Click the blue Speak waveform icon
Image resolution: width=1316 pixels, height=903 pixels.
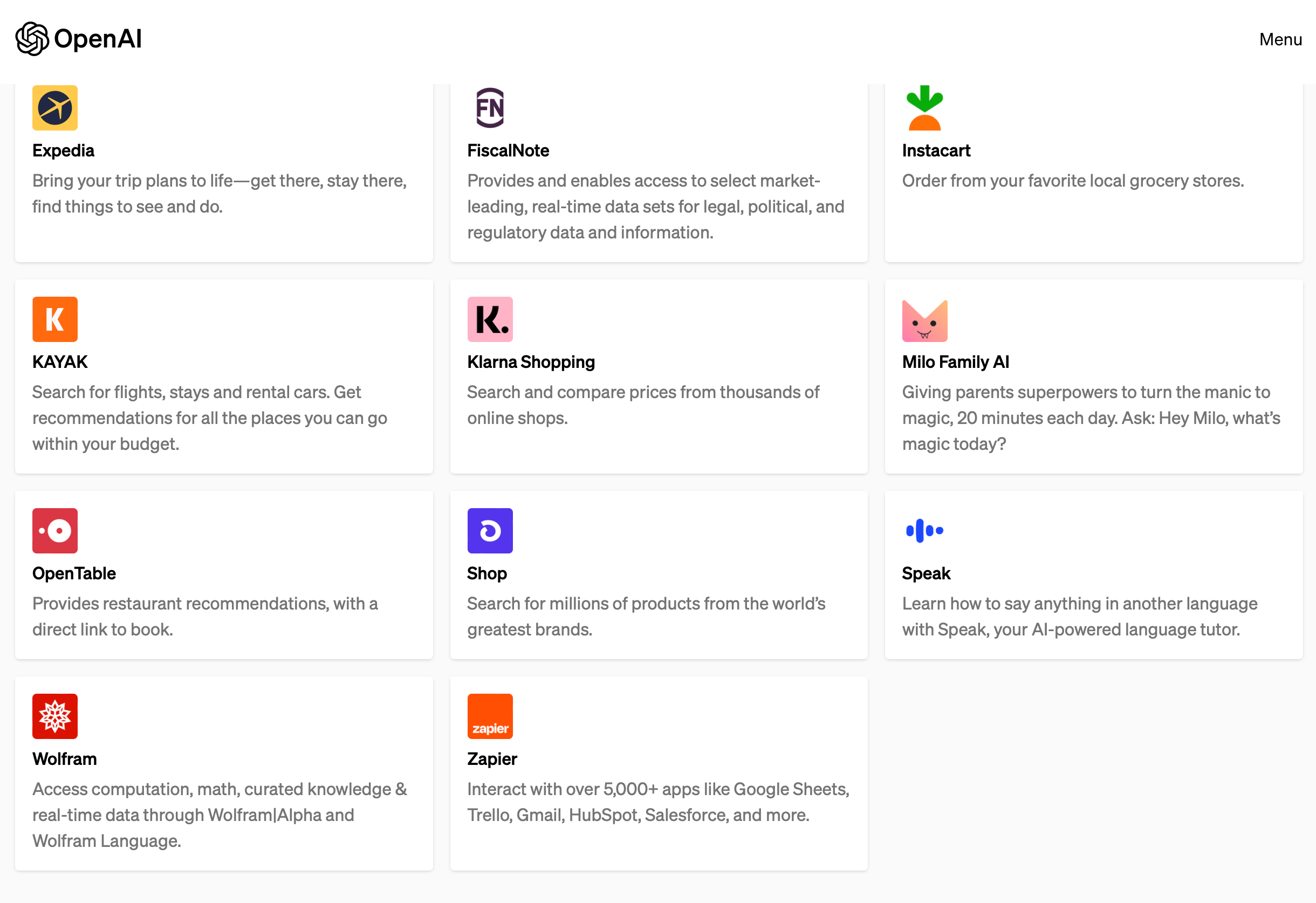pos(925,530)
